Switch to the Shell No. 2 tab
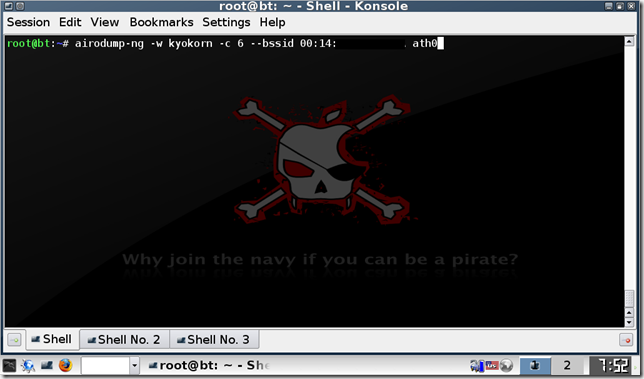The width and height of the screenshot is (644, 379). (x=124, y=340)
